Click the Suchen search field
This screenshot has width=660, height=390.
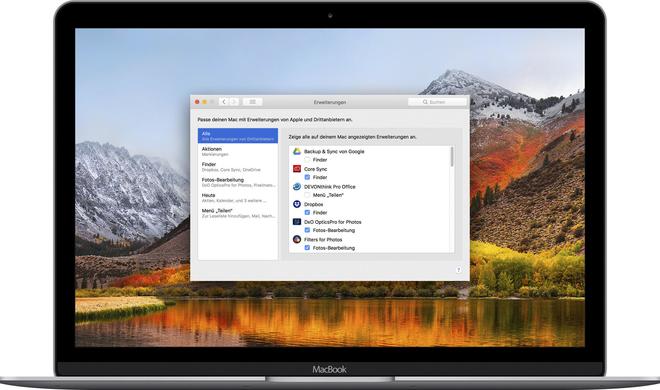pyautogui.click(x=437, y=102)
